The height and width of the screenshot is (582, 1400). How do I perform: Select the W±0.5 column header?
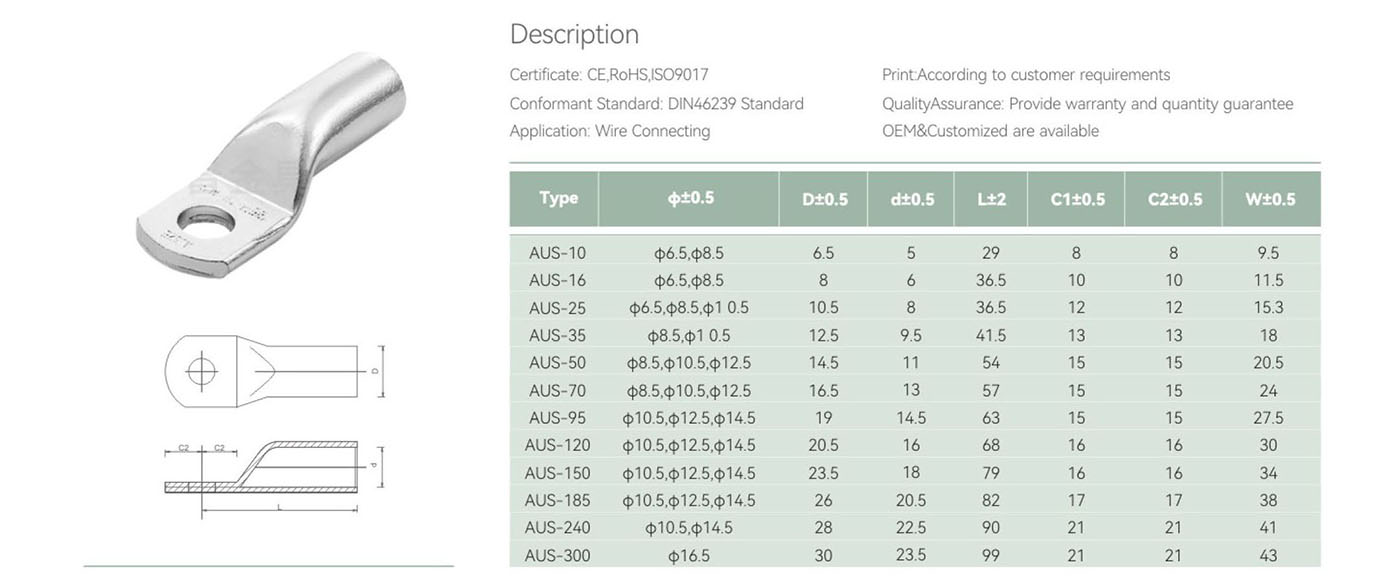(1270, 199)
